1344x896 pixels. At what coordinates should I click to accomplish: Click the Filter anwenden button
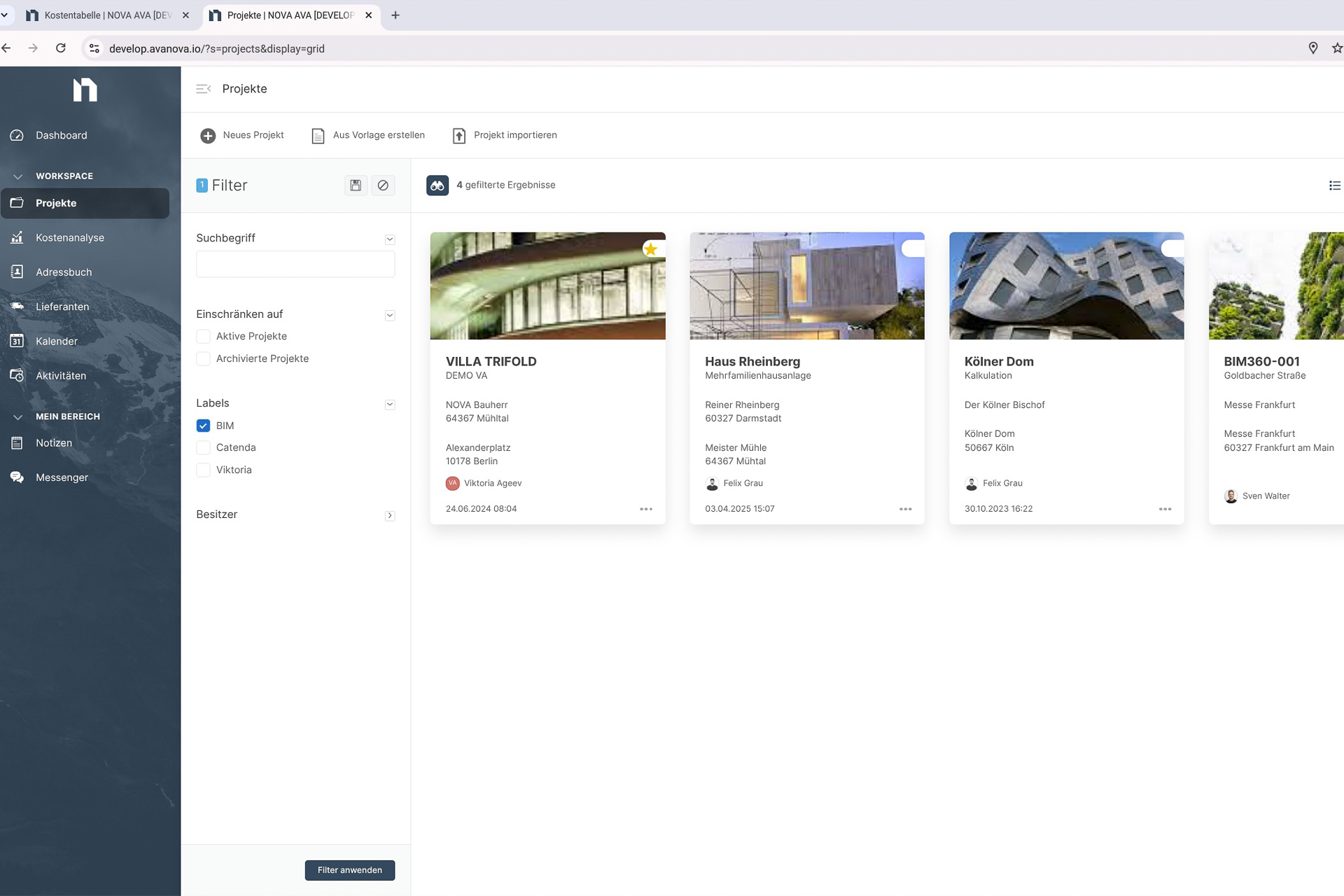pos(349,870)
